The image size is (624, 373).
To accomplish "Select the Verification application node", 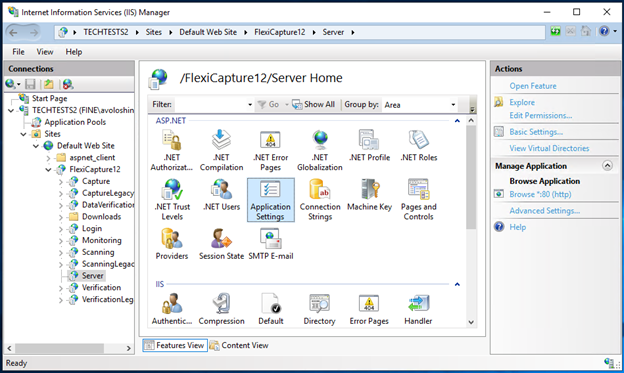I will pos(101,287).
